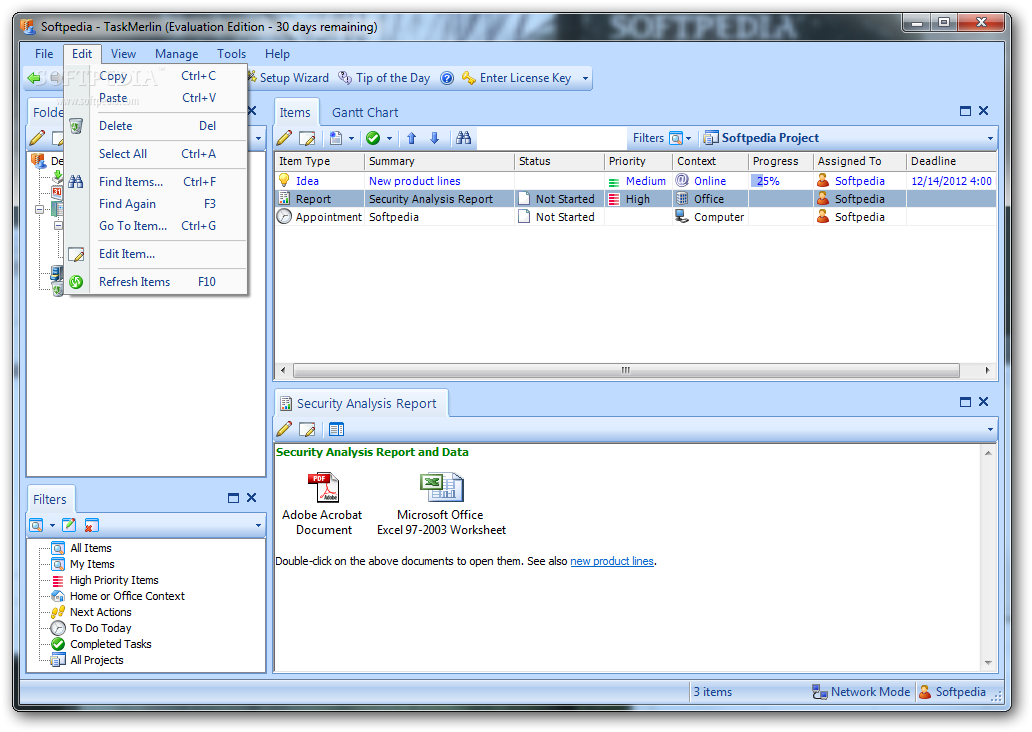Image resolution: width=1032 pixels, height=732 pixels.
Task: Choose Select All in the Edit menu
Action: (157, 153)
